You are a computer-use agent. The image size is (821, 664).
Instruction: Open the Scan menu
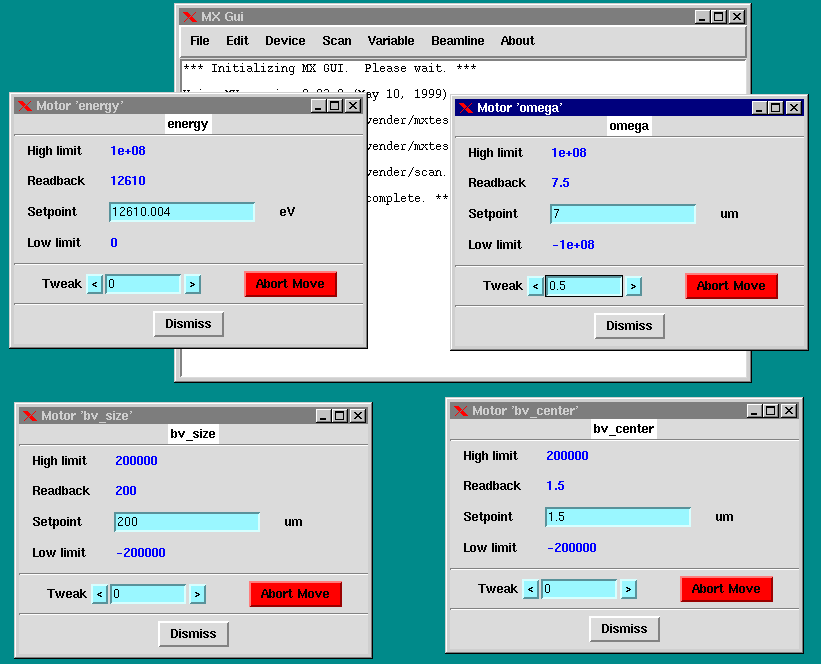pyautogui.click(x=337, y=41)
